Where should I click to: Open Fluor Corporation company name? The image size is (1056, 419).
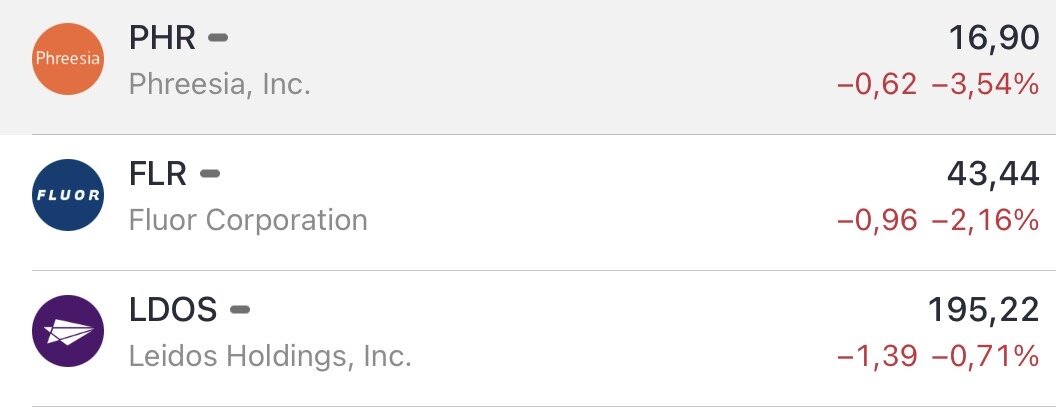pos(248,219)
